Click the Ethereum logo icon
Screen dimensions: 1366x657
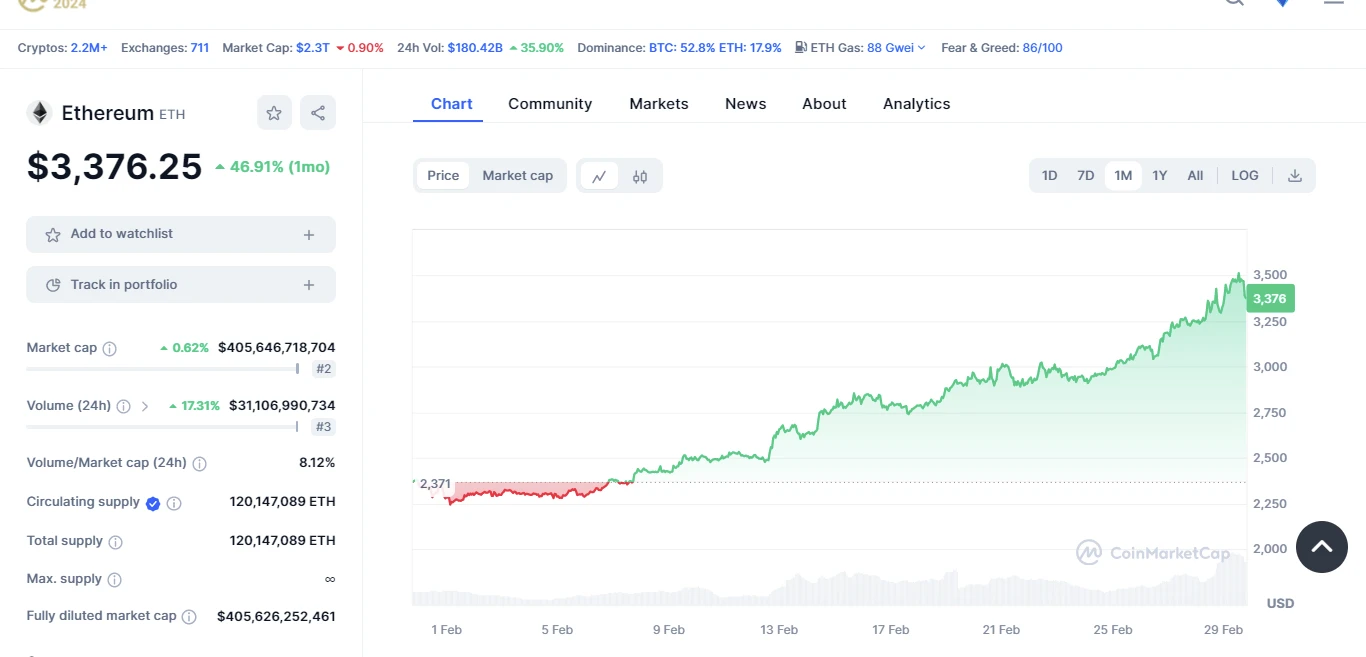pyautogui.click(x=39, y=113)
